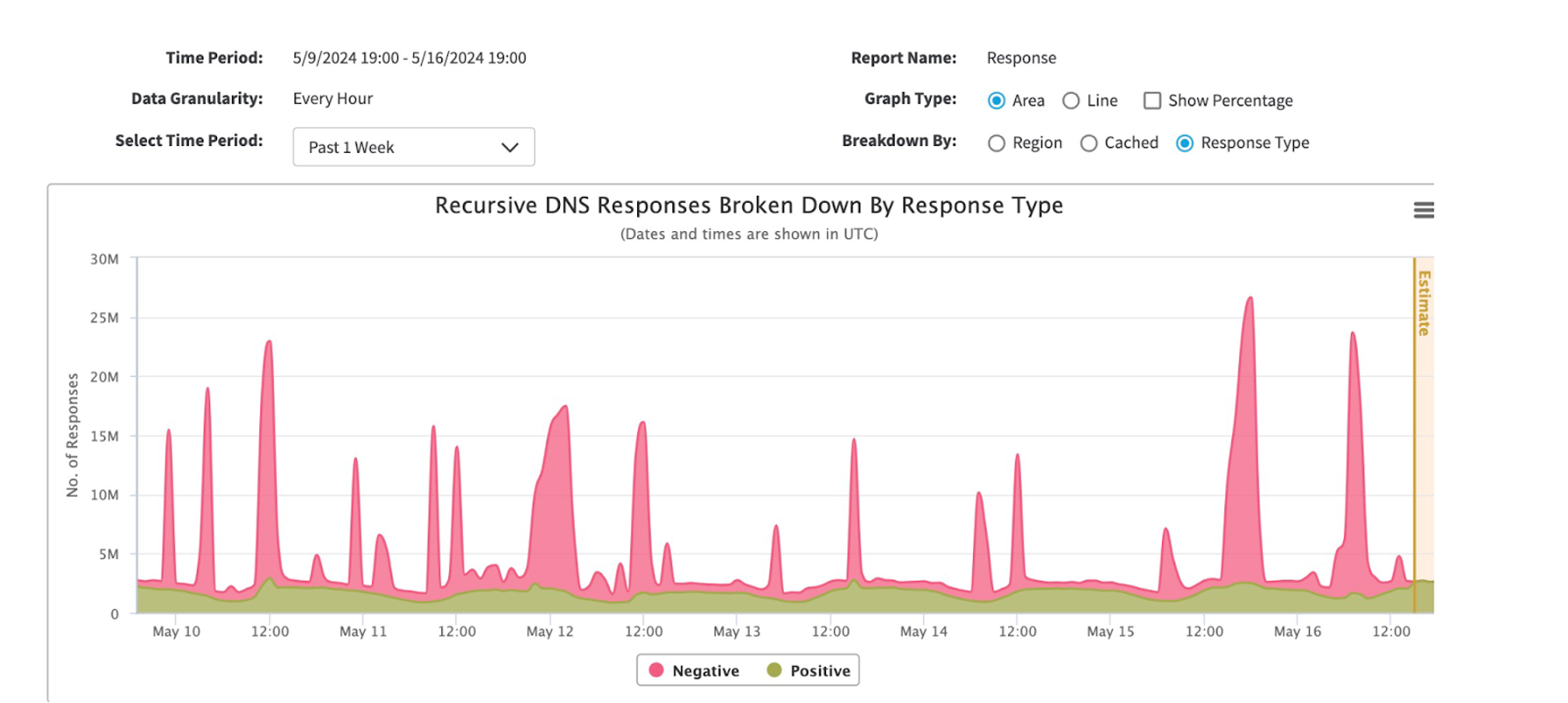Click the Positive legend green dot

coord(773,670)
